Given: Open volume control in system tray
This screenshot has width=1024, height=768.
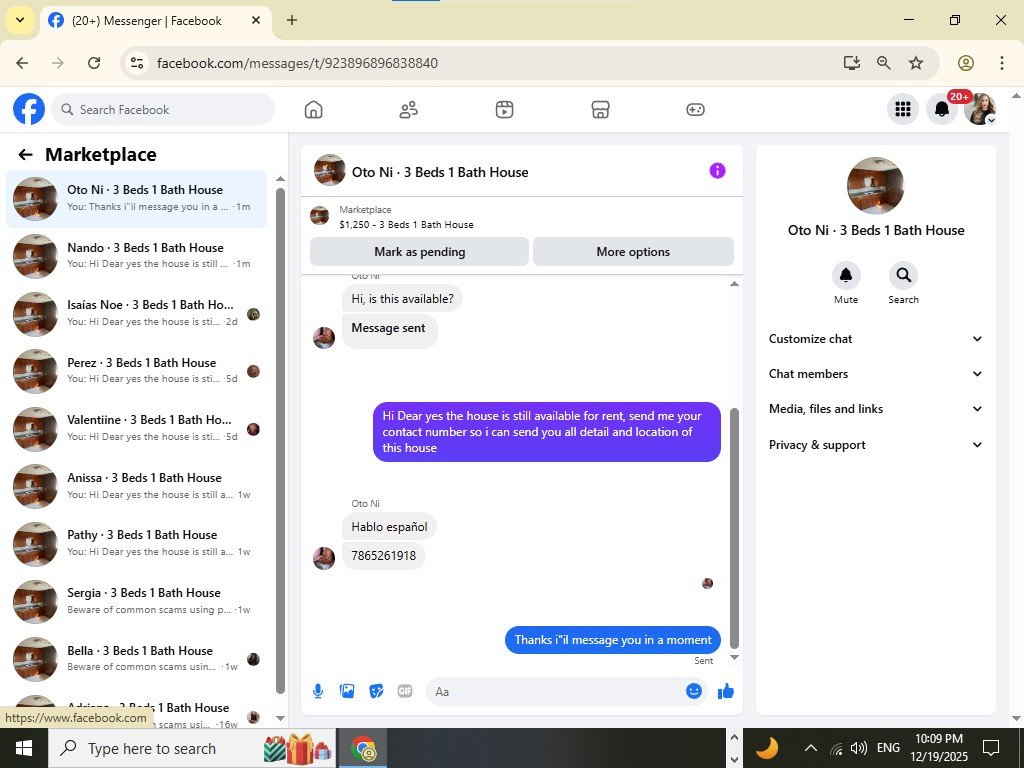Looking at the screenshot, I should [x=859, y=748].
